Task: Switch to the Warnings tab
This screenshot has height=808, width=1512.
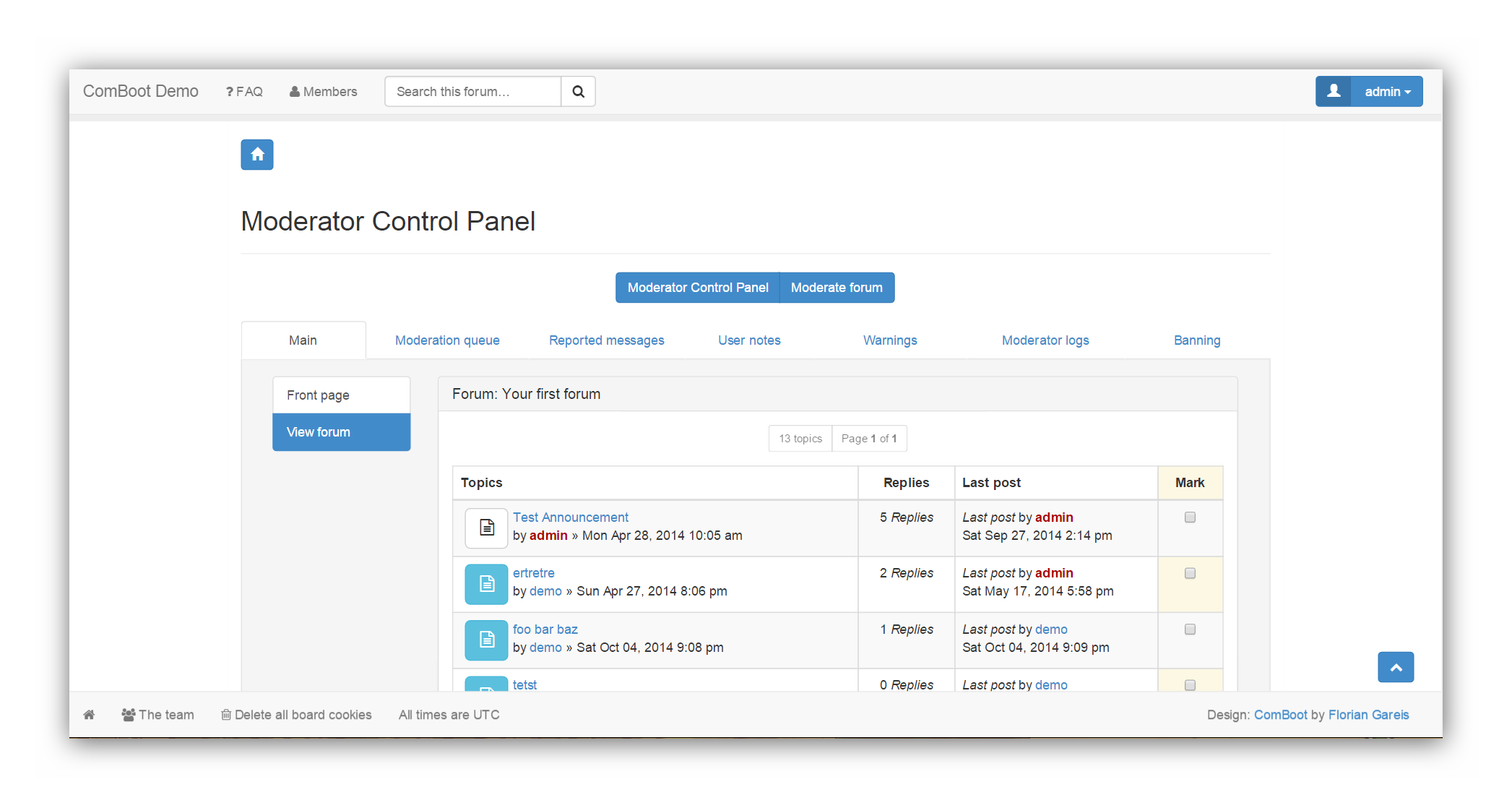Action: (890, 340)
